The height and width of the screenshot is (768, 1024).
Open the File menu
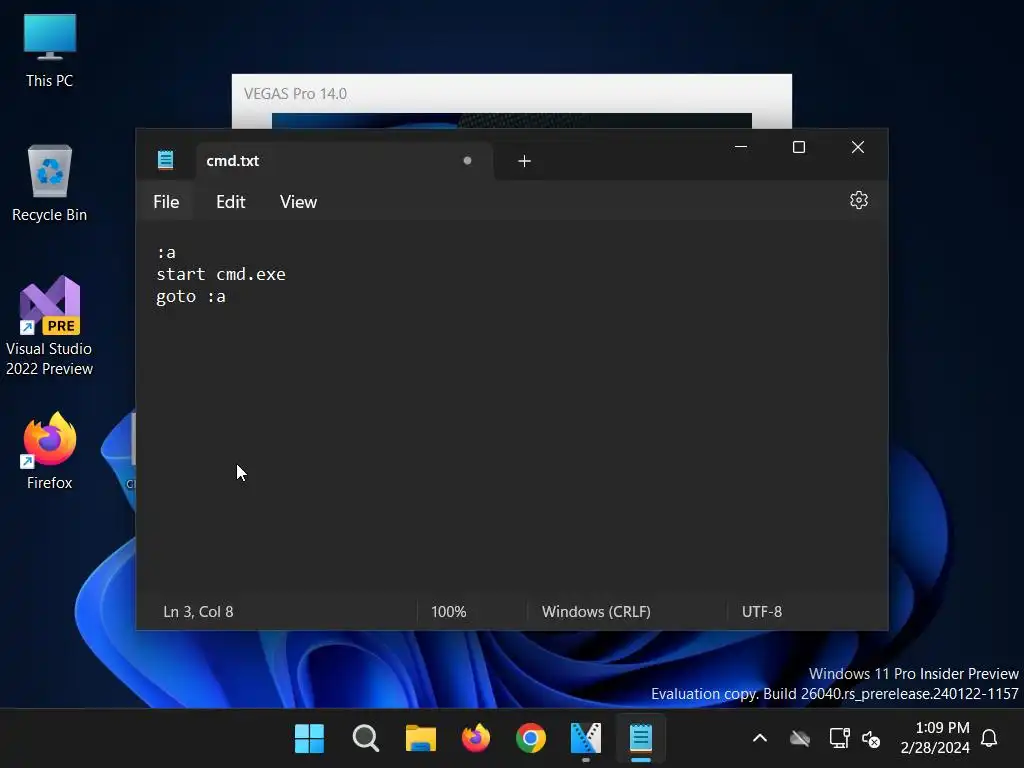click(x=166, y=202)
